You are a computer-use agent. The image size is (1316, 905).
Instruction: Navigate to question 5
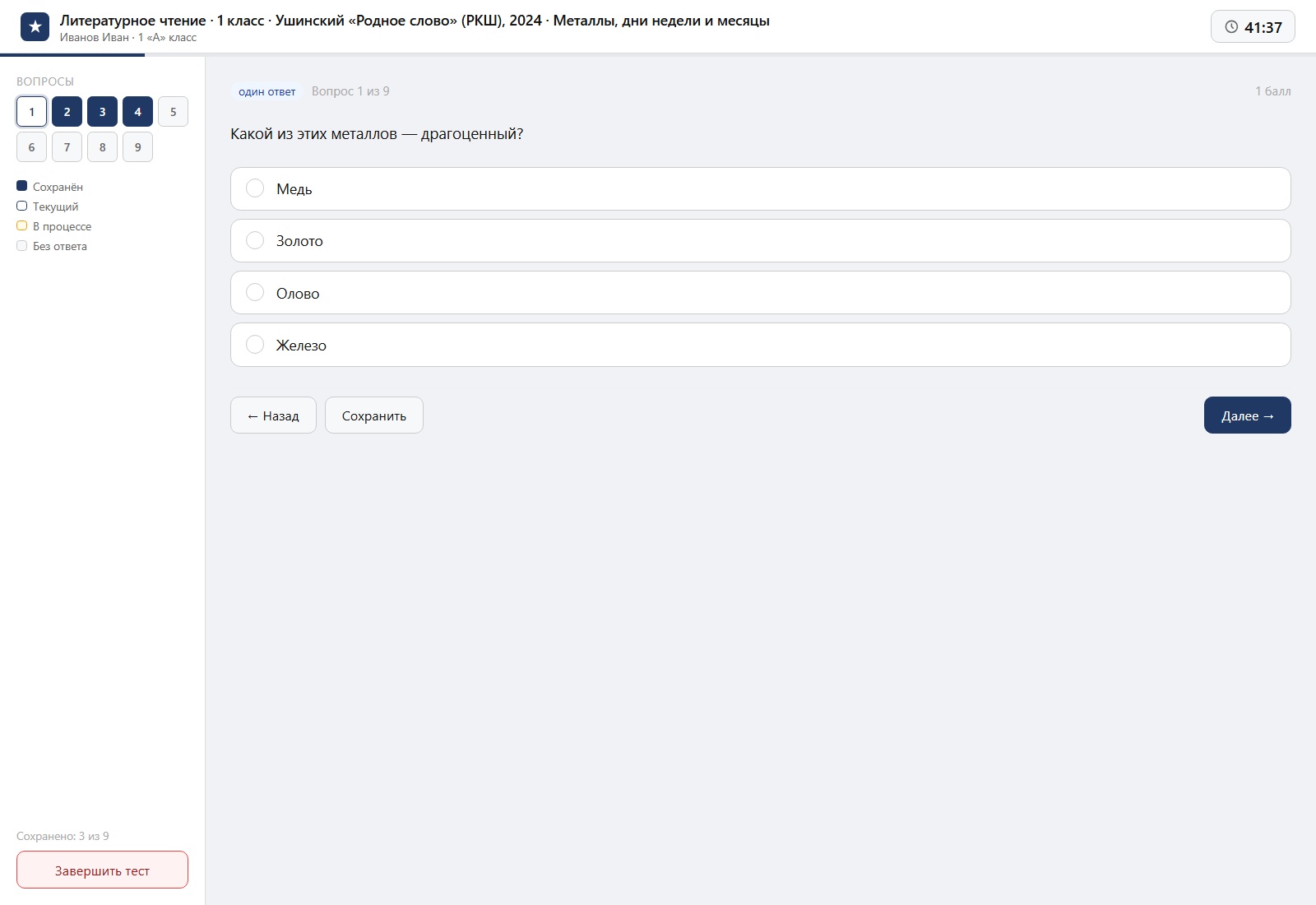[x=173, y=112]
